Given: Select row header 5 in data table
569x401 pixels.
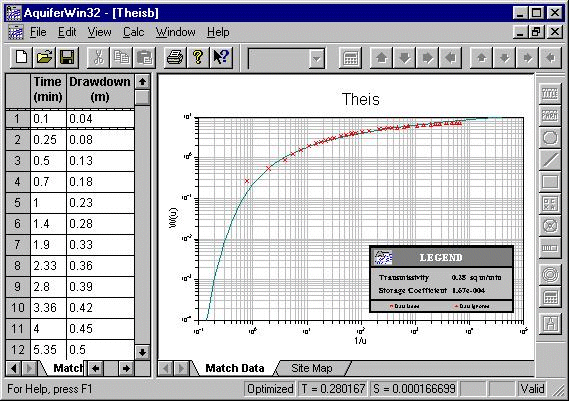Looking at the screenshot, I should coord(17,202).
